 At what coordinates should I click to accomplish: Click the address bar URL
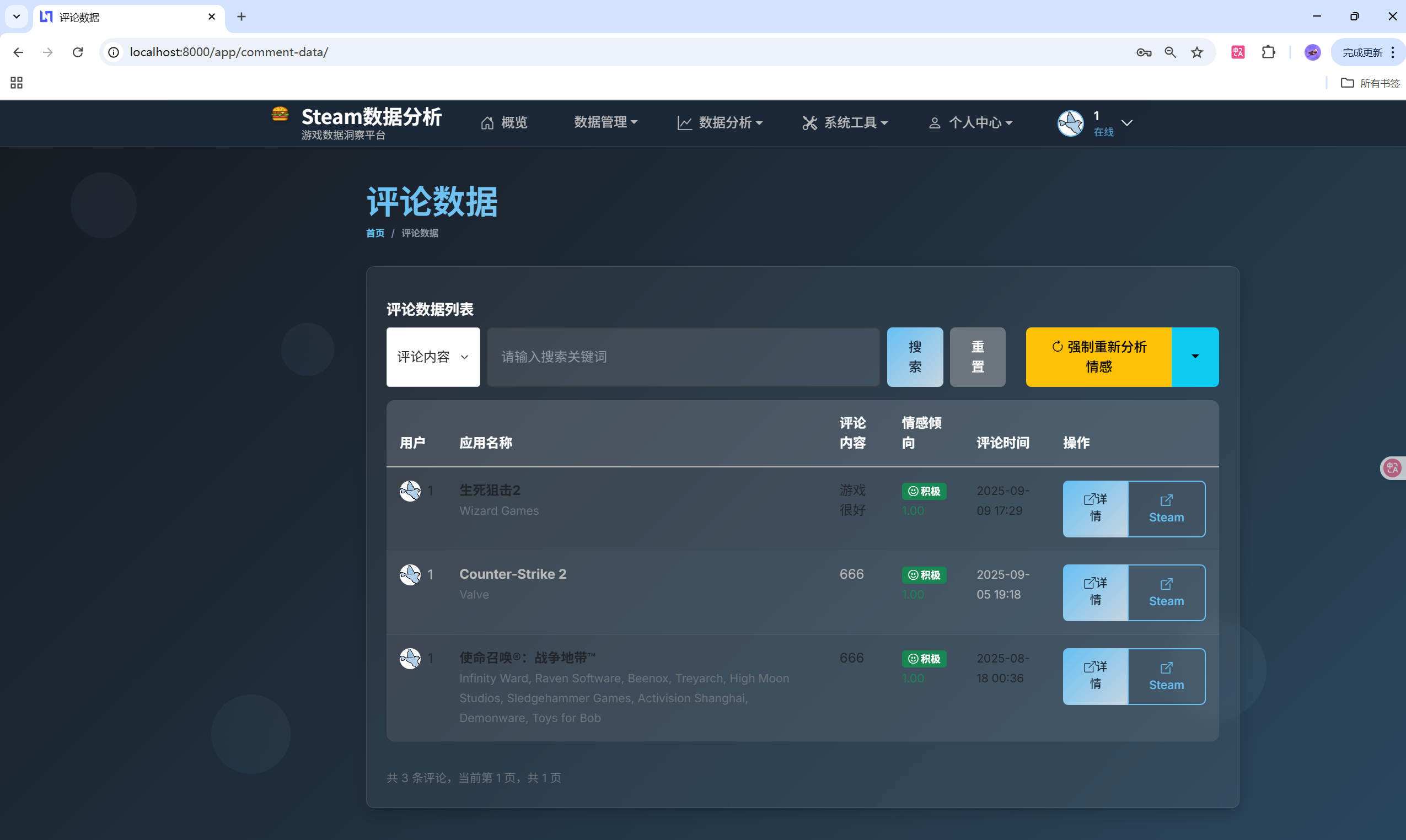pyautogui.click(x=229, y=52)
